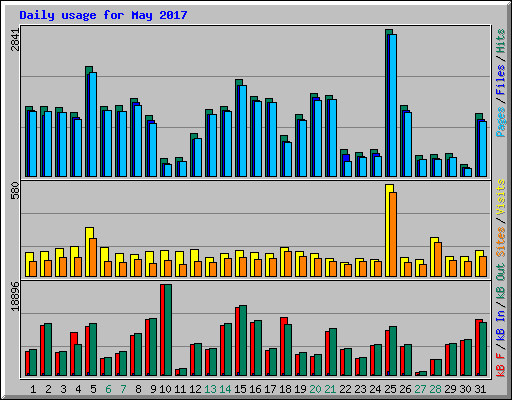Viewport: 512px width, 400px height.
Task: Click the 2841 axis maximum label
Action: coord(15,39)
